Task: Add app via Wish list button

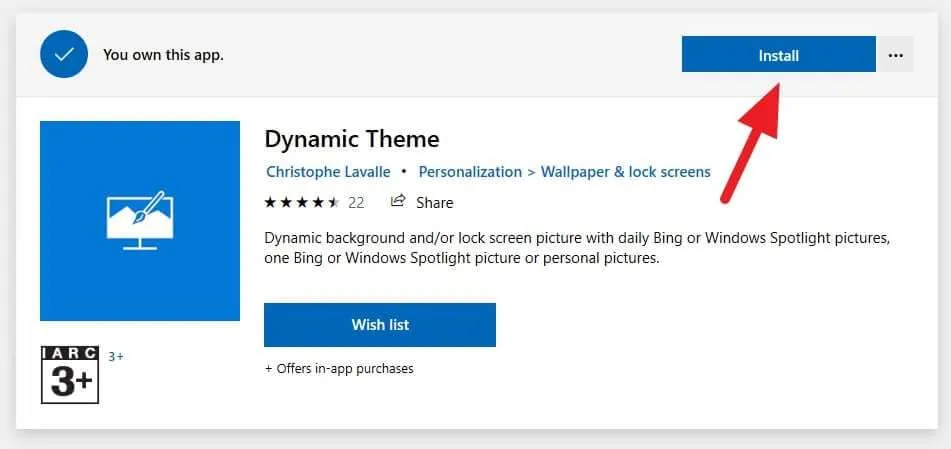Action: 380,325
